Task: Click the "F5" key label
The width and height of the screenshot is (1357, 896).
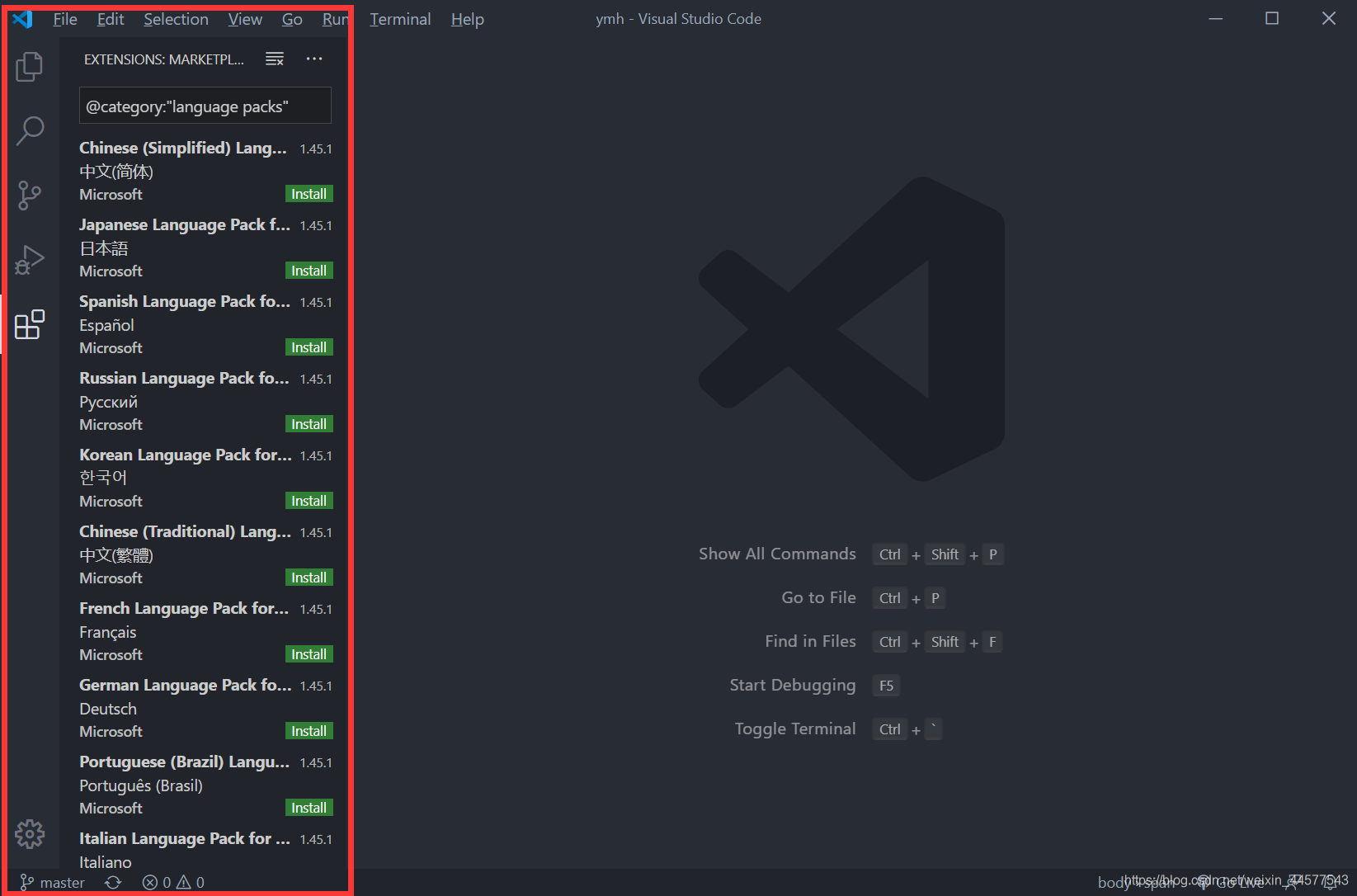Action: tap(886, 686)
